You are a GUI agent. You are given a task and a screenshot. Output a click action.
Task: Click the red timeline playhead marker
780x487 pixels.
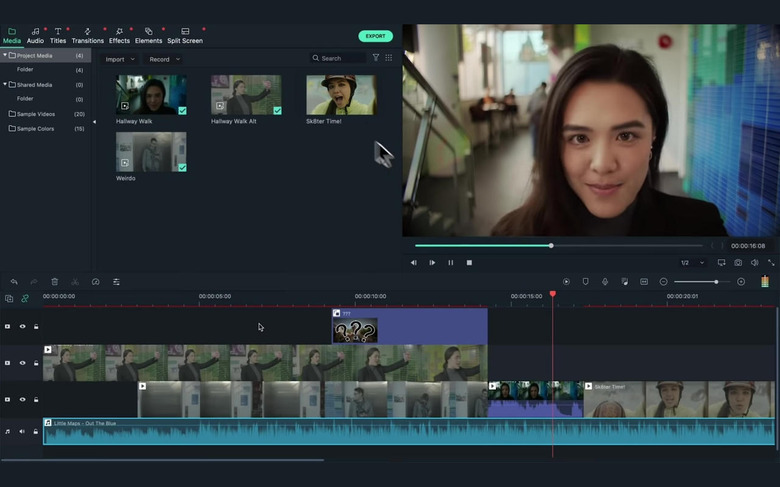pyautogui.click(x=553, y=294)
